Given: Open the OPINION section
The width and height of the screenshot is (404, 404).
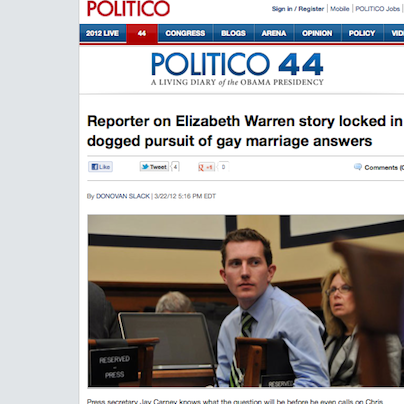Looking at the screenshot, I should pos(317,33).
